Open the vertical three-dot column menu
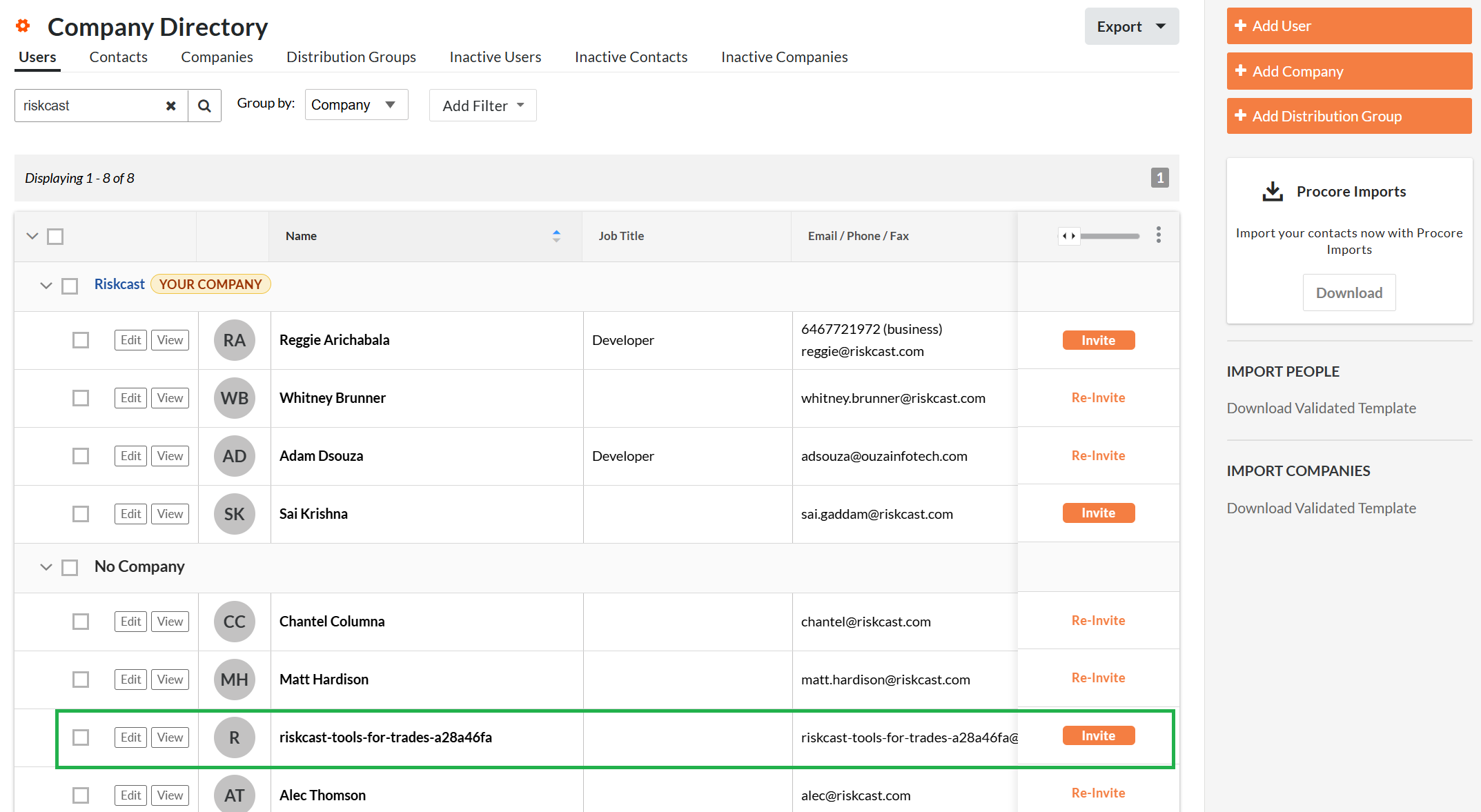 [1158, 235]
